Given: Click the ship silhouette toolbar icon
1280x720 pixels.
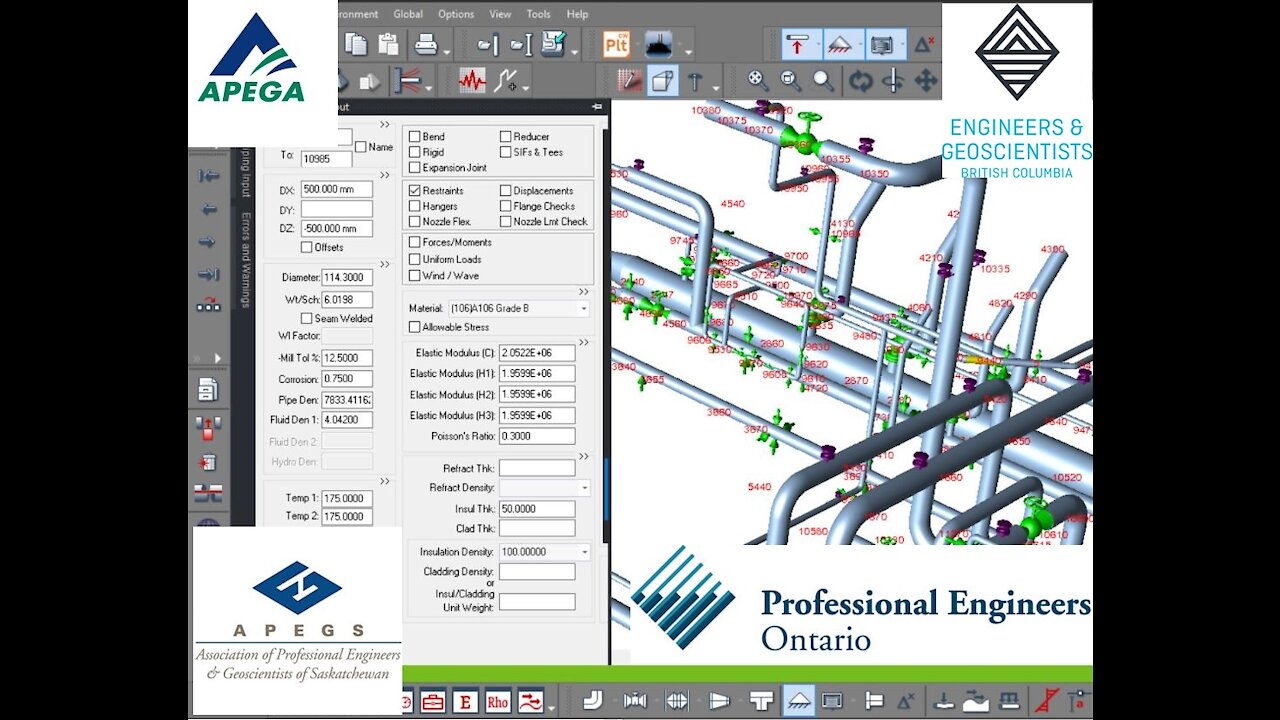Looking at the screenshot, I should pos(658,44).
